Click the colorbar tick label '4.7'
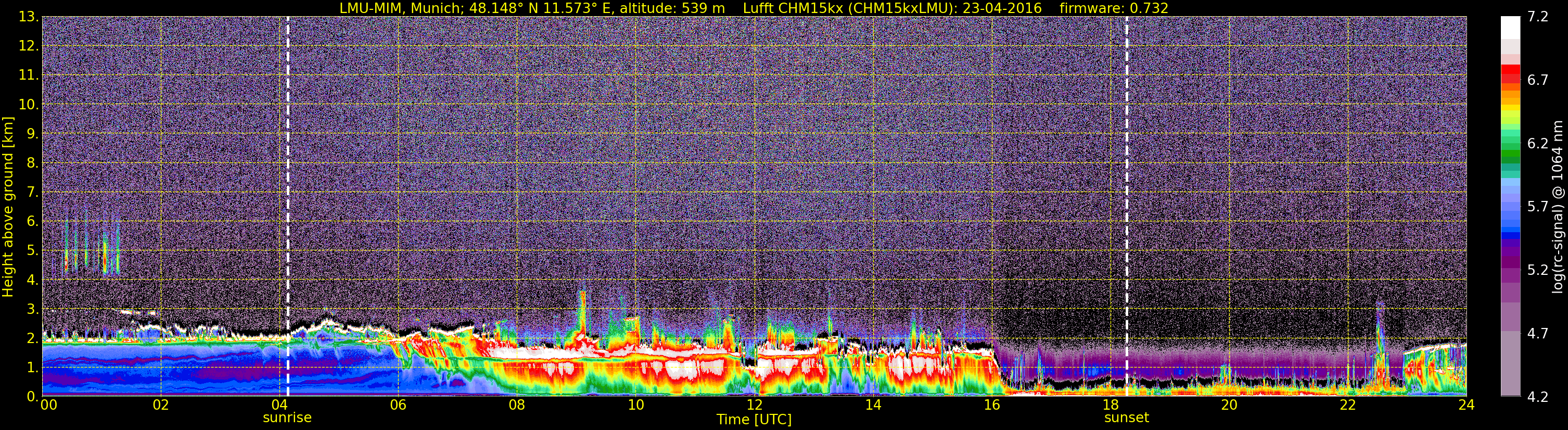Viewport: 1568px width, 430px height. tap(1538, 334)
